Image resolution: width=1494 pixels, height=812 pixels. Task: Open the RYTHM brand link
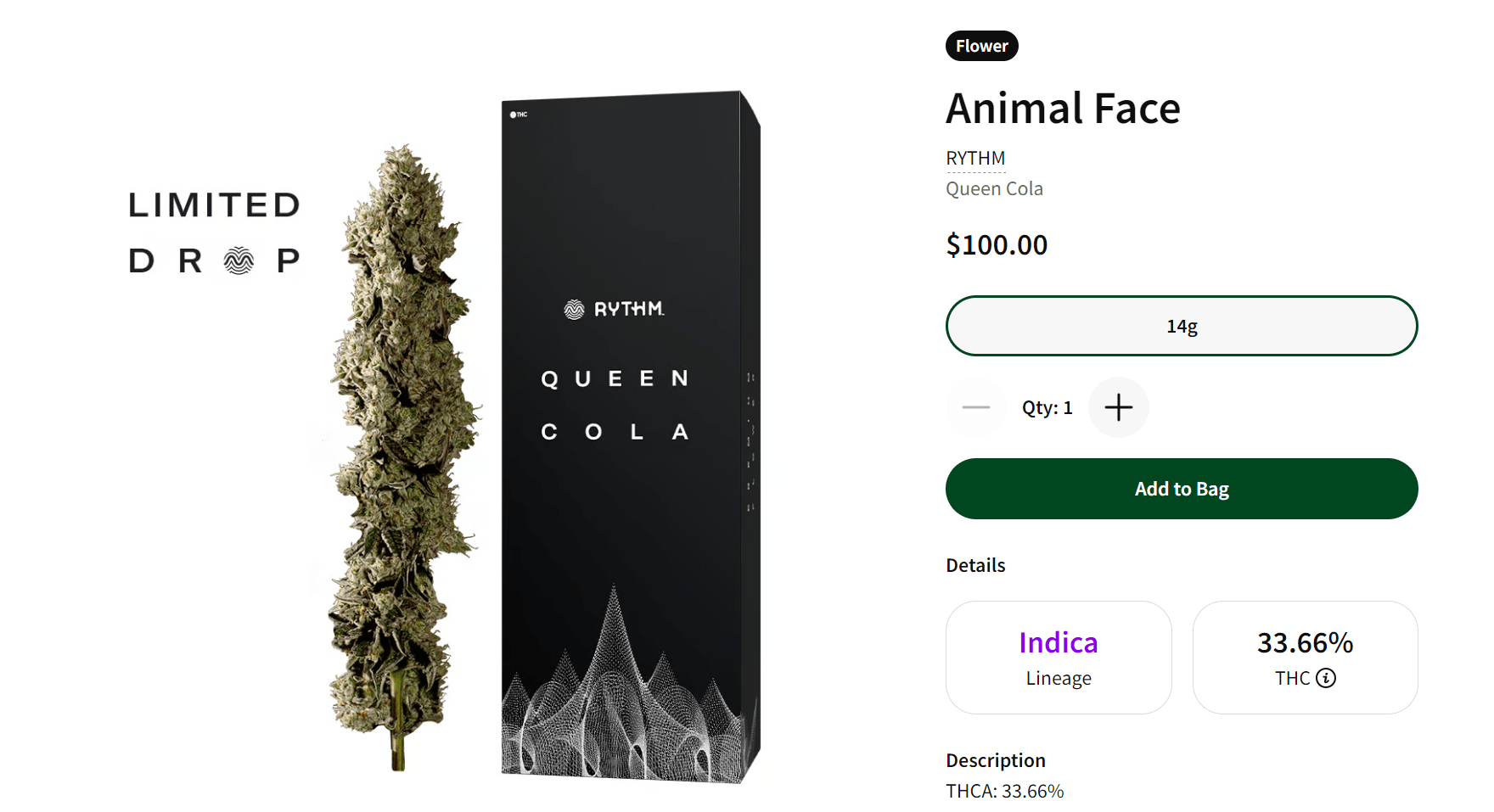(975, 159)
